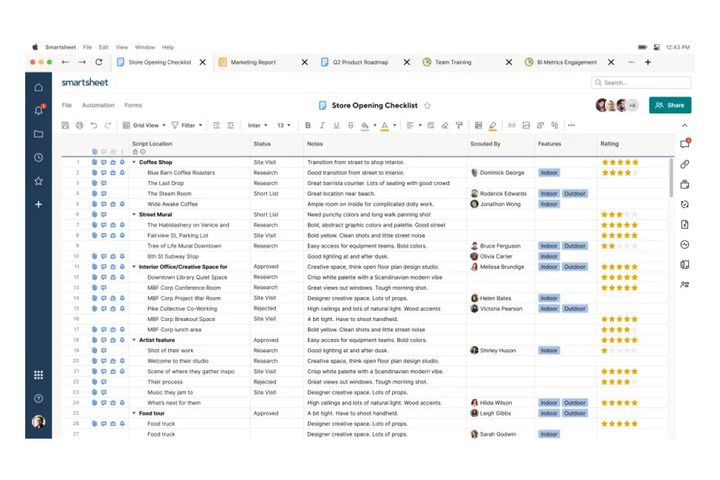The height and width of the screenshot is (480, 720).
Task: Apply Strikethrough formatting
Action: click(x=350, y=125)
